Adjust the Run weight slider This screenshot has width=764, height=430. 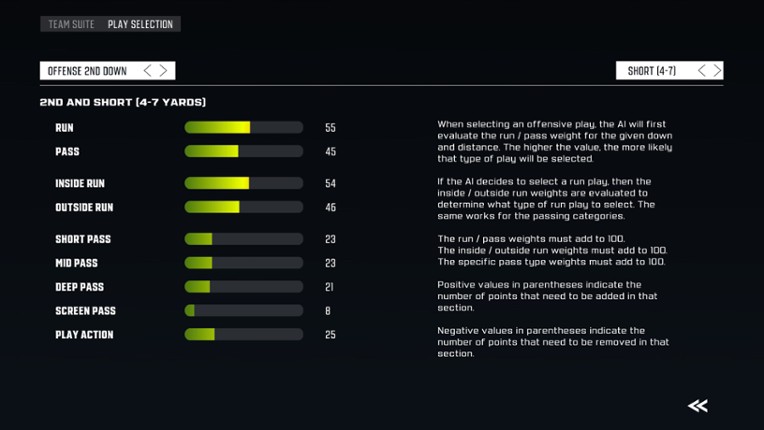[244, 128]
